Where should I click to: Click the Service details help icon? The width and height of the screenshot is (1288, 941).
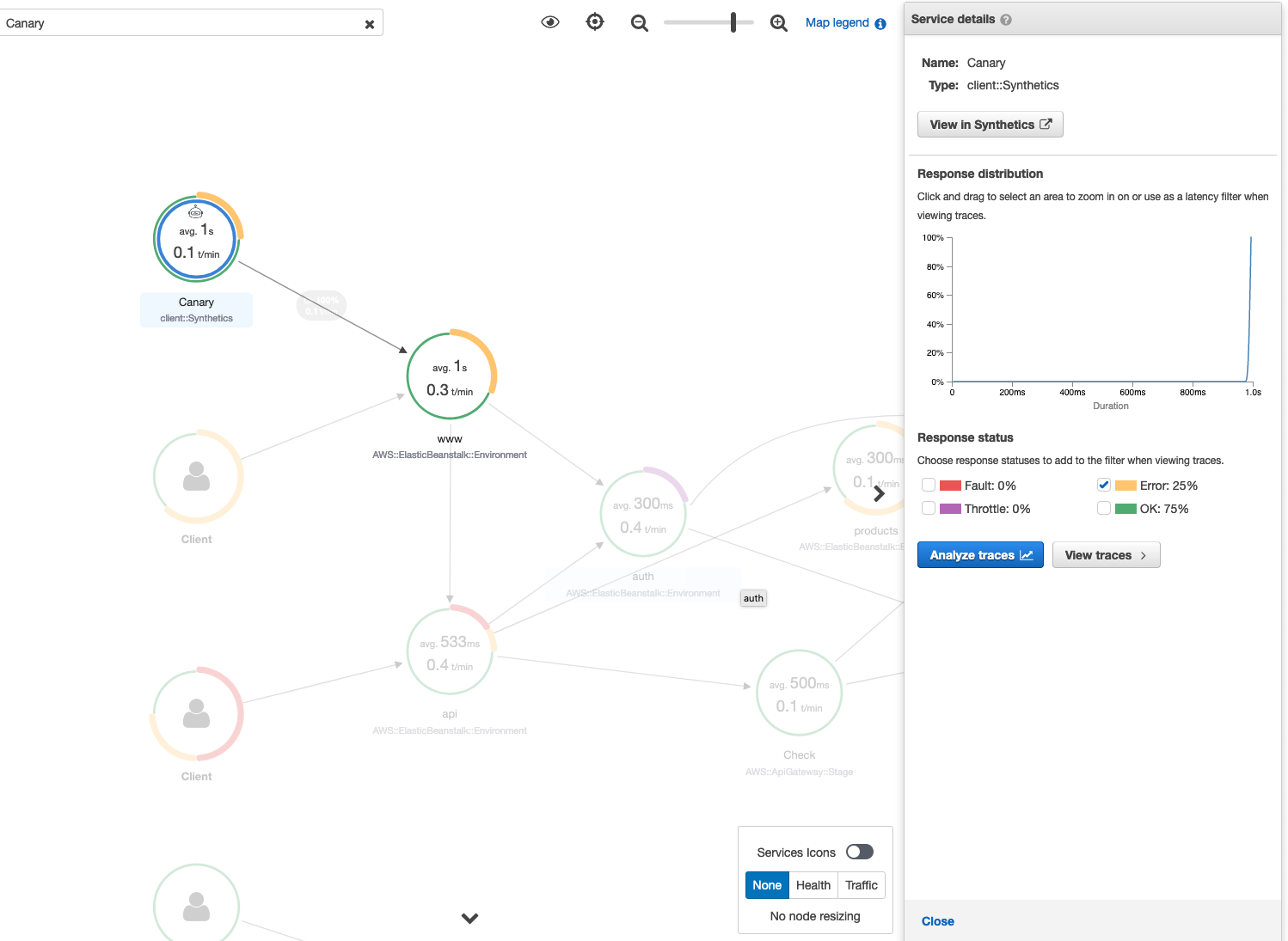click(1006, 18)
